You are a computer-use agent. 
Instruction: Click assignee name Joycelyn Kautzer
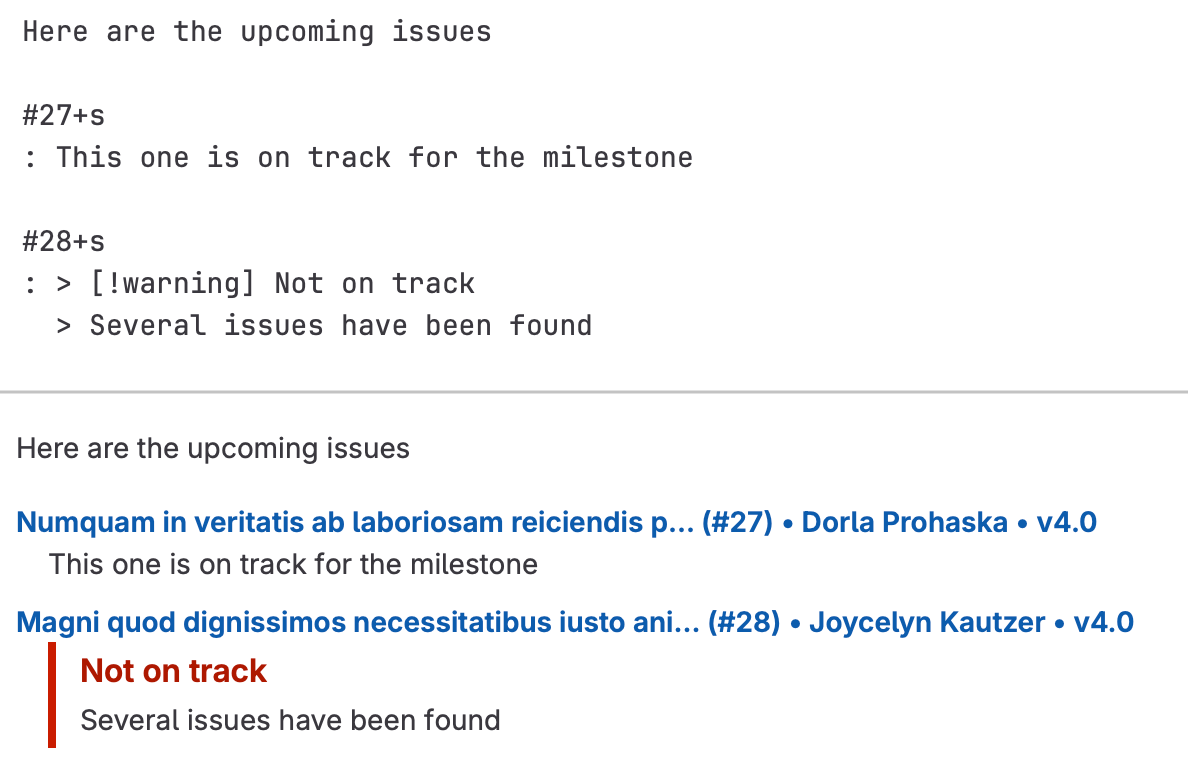[926, 623]
